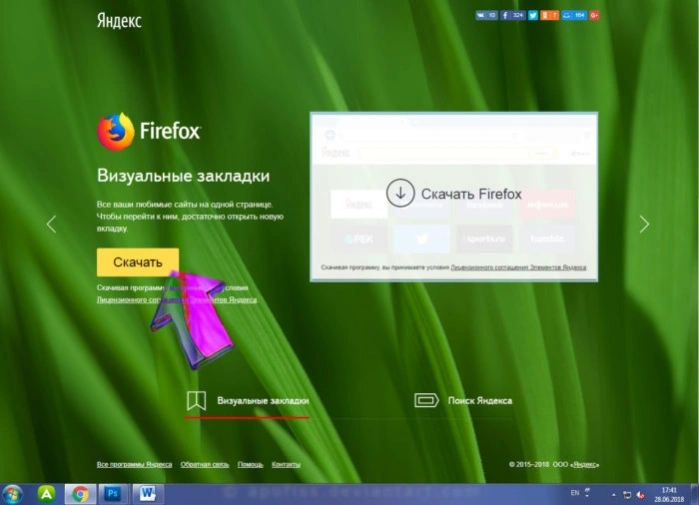Click the Firefox logo icon

pos(115,131)
